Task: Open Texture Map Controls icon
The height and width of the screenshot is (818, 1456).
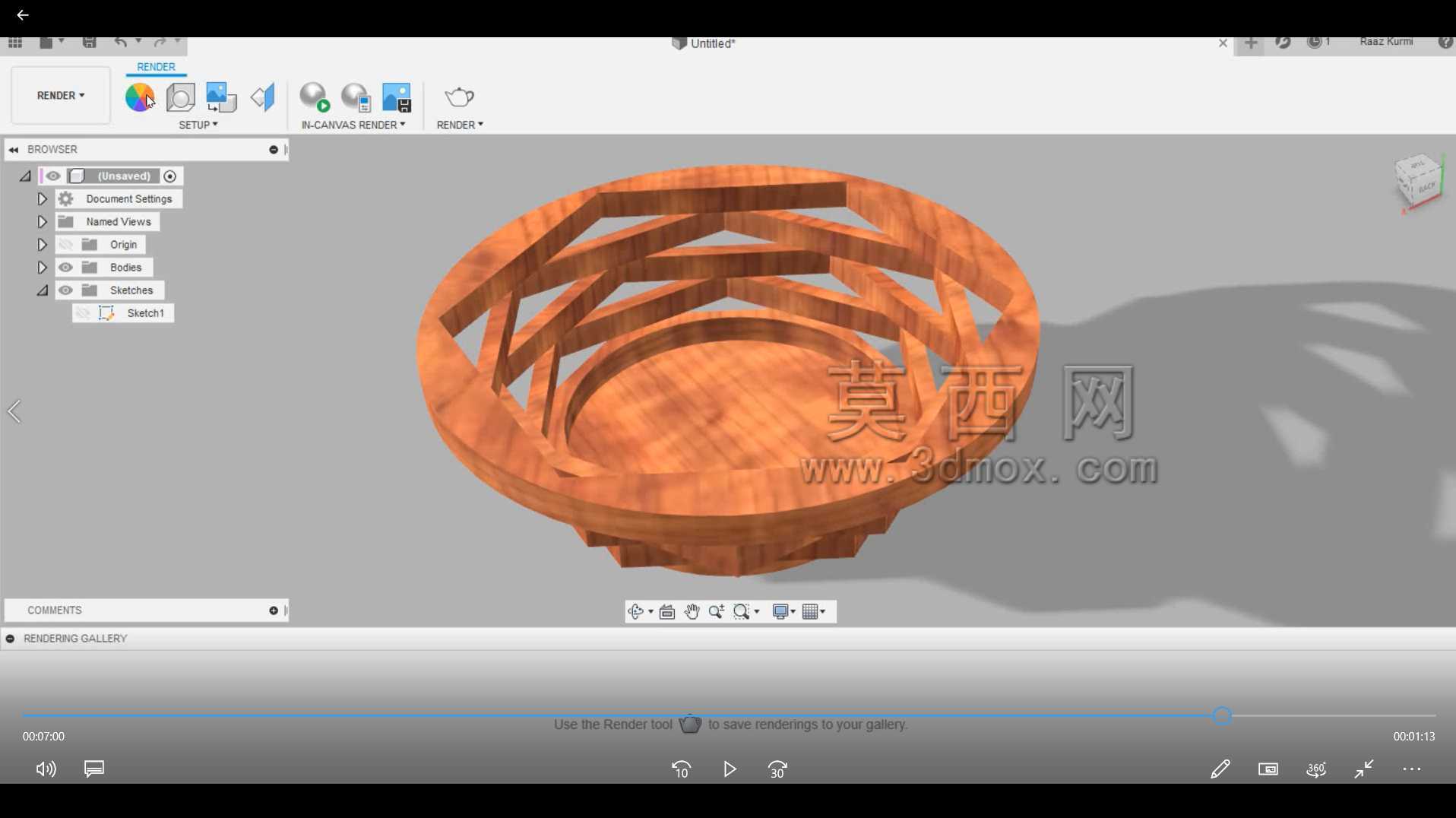Action: pyautogui.click(x=263, y=97)
